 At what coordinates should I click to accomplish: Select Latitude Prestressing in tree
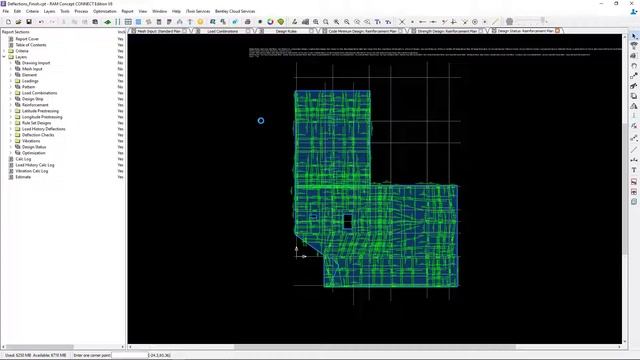(x=40, y=111)
